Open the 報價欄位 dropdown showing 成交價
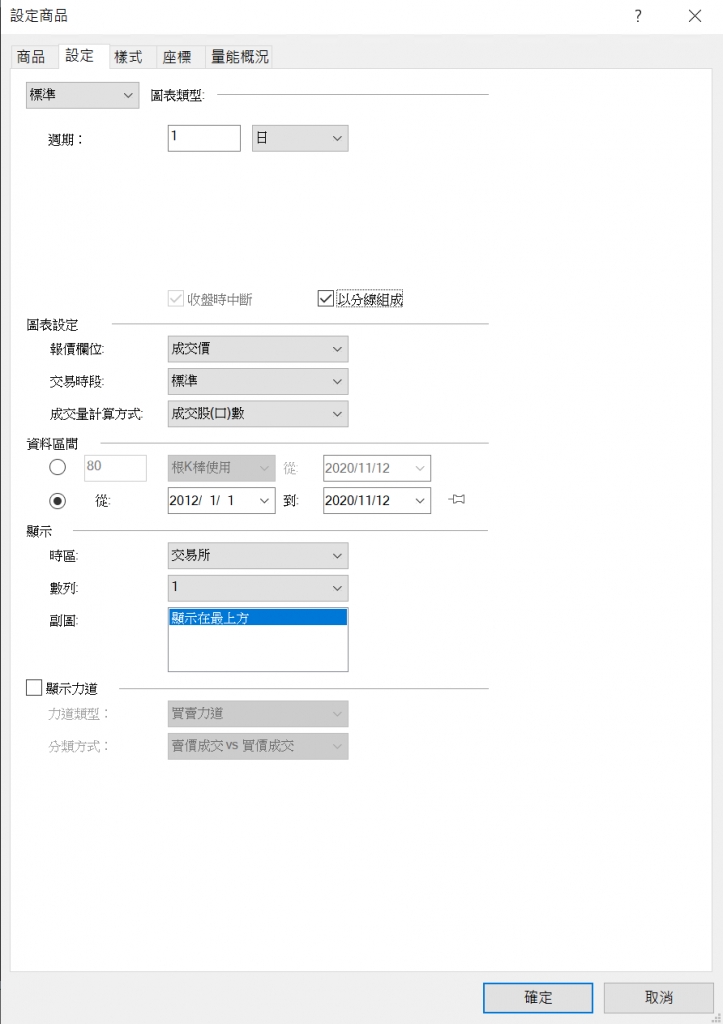The image size is (723, 1024). 258,349
